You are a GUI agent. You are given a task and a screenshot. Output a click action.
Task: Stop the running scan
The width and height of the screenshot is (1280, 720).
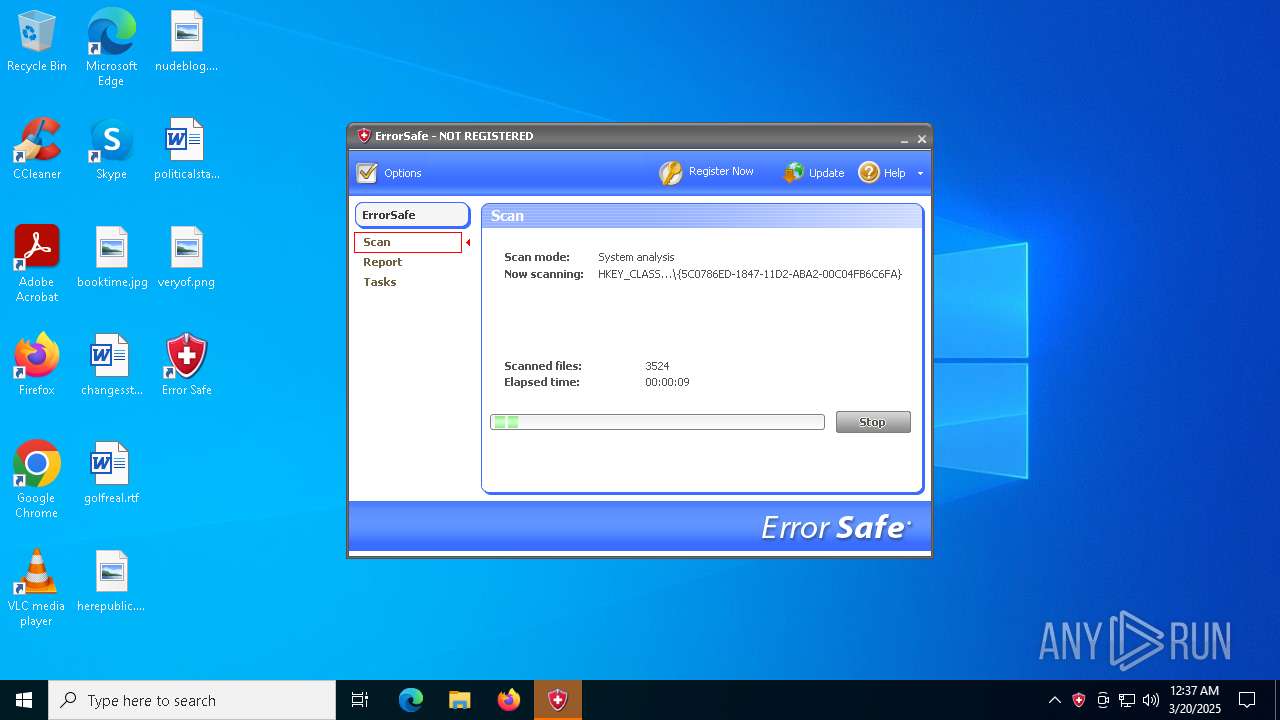(873, 422)
